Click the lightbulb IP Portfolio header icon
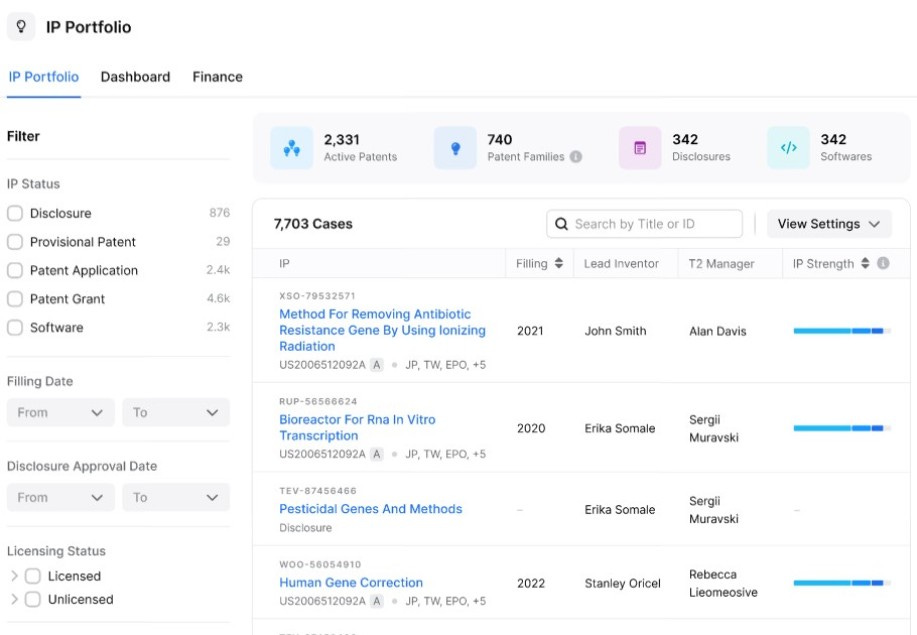917x635 pixels. 21,26
